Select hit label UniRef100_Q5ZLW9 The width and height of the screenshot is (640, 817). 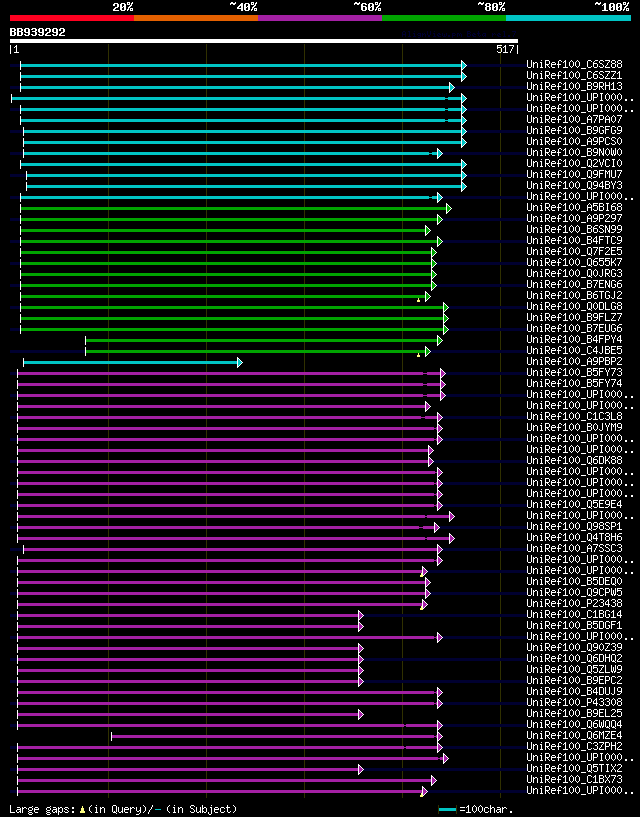[574, 669]
